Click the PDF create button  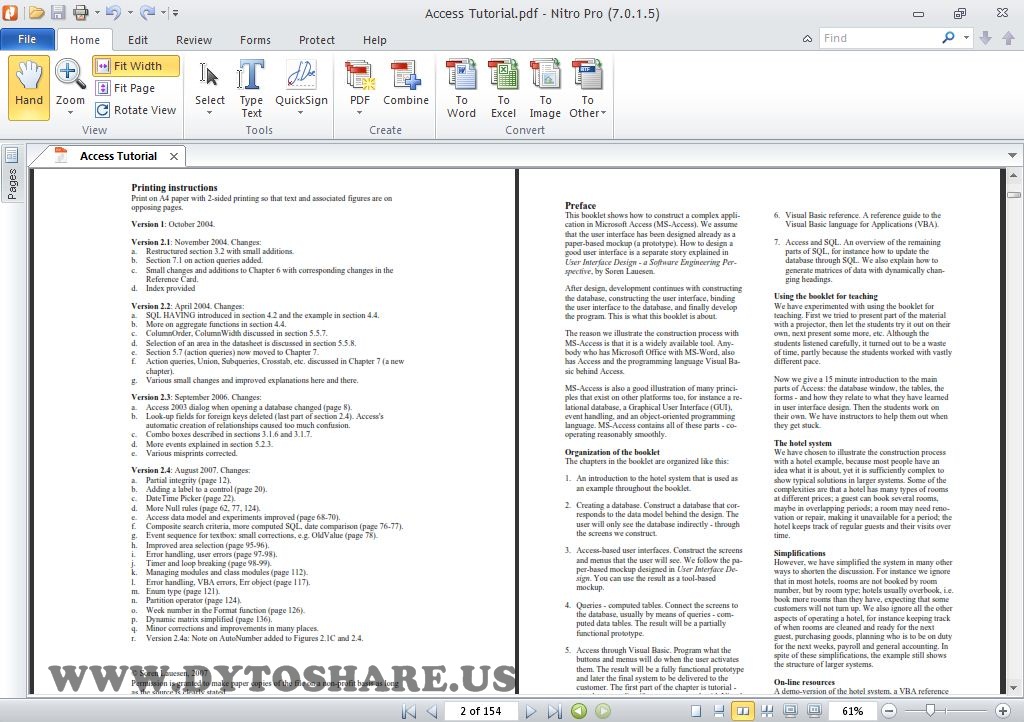[x=360, y=82]
